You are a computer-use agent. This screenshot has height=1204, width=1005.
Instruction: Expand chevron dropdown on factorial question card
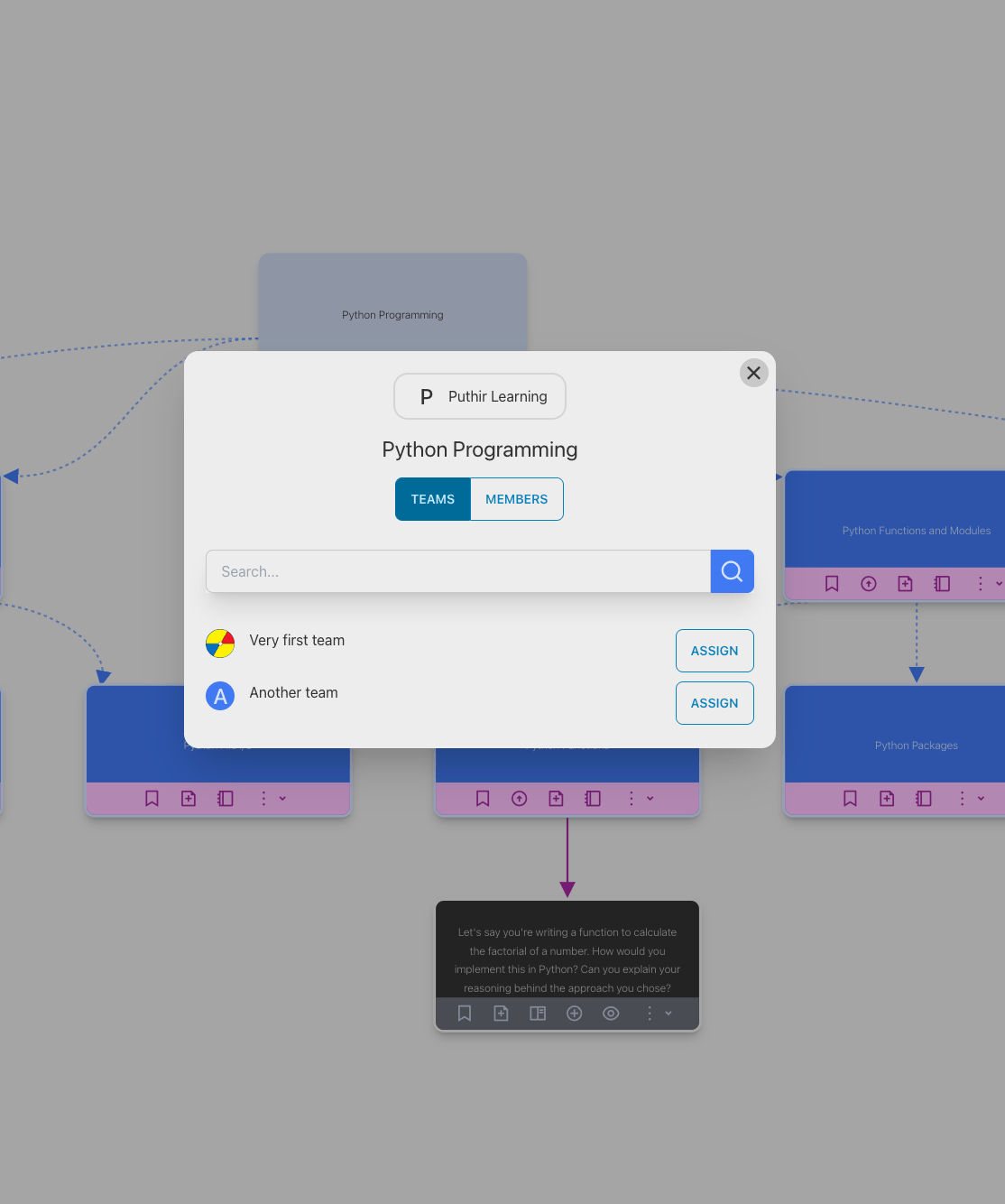pyautogui.click(x=668, y=1014)
